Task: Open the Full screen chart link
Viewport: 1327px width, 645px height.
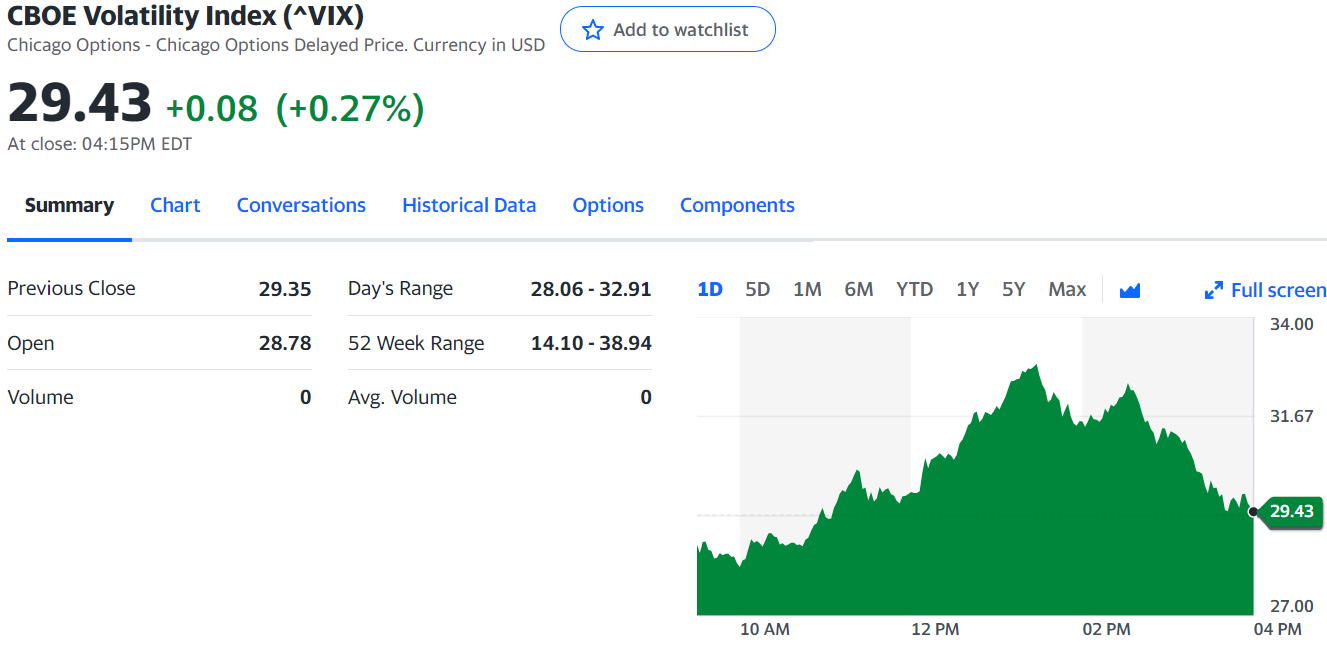Action: (x=1278, y=290)
